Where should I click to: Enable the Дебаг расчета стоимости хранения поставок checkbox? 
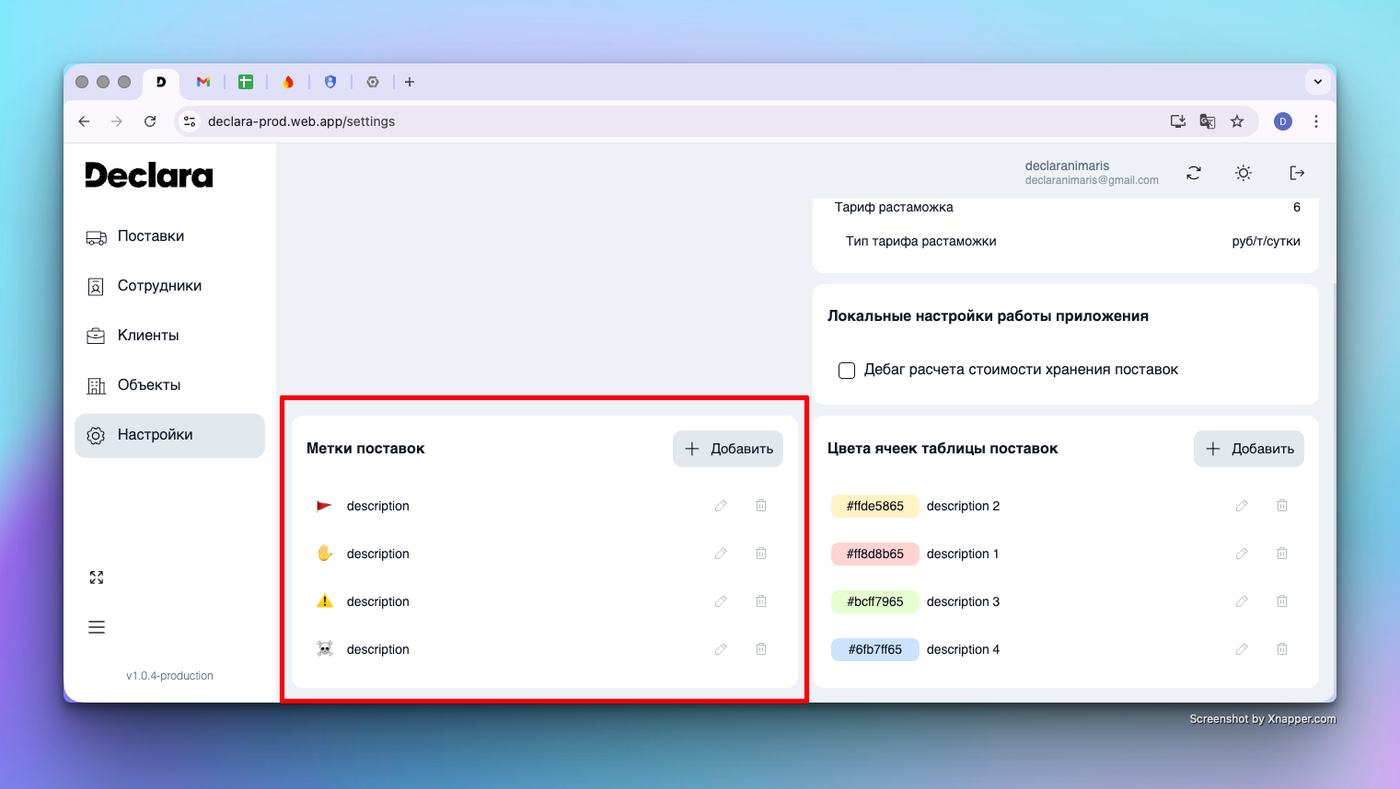(x=847, y=370)
